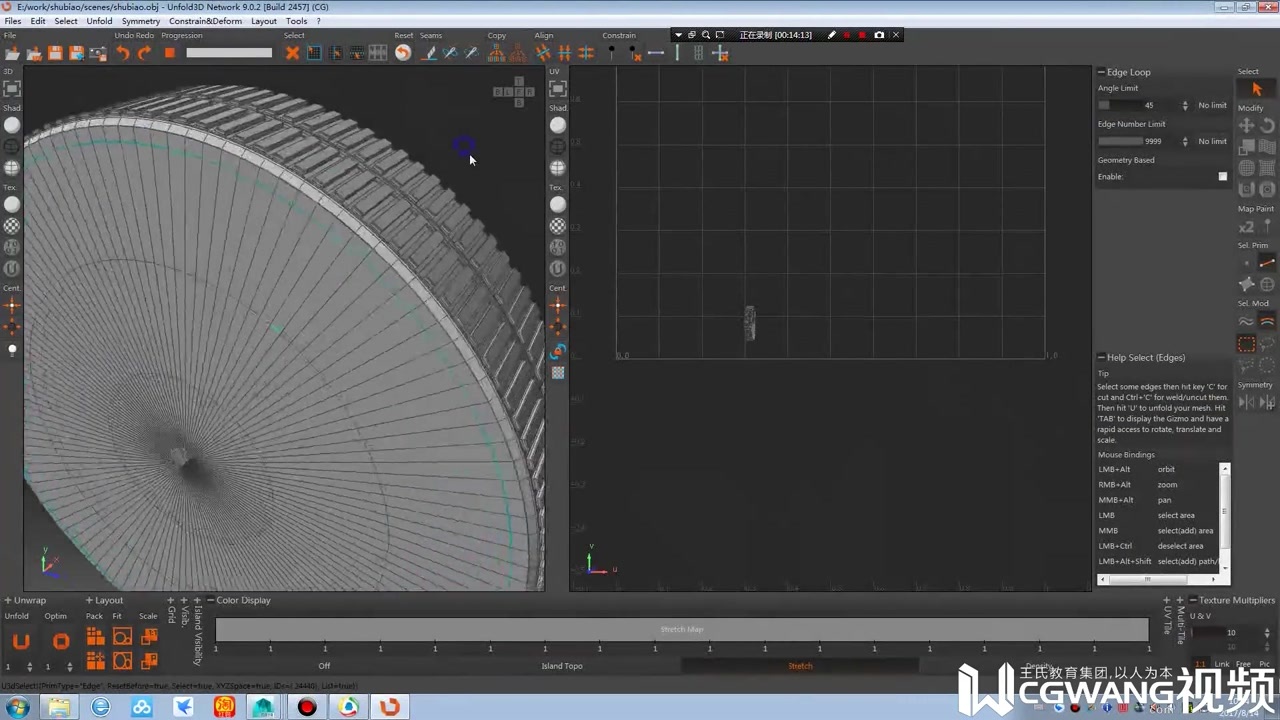Image resolution: width=1280 pixels, height=720 pixels.
Task: Click the top Pack icon in Layout
Action: pos(95,637)
